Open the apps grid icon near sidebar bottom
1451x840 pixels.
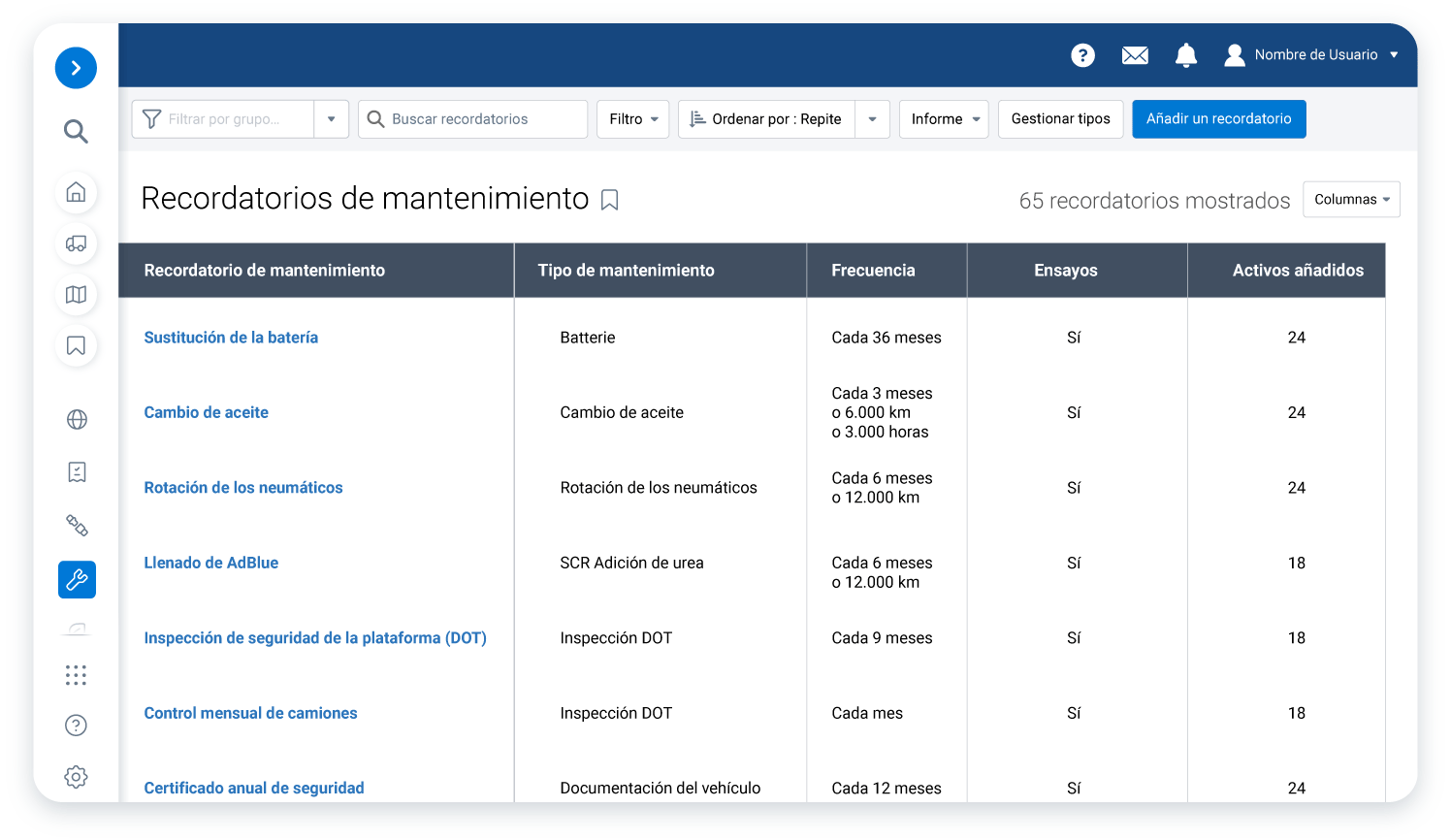tap(76, 675)
